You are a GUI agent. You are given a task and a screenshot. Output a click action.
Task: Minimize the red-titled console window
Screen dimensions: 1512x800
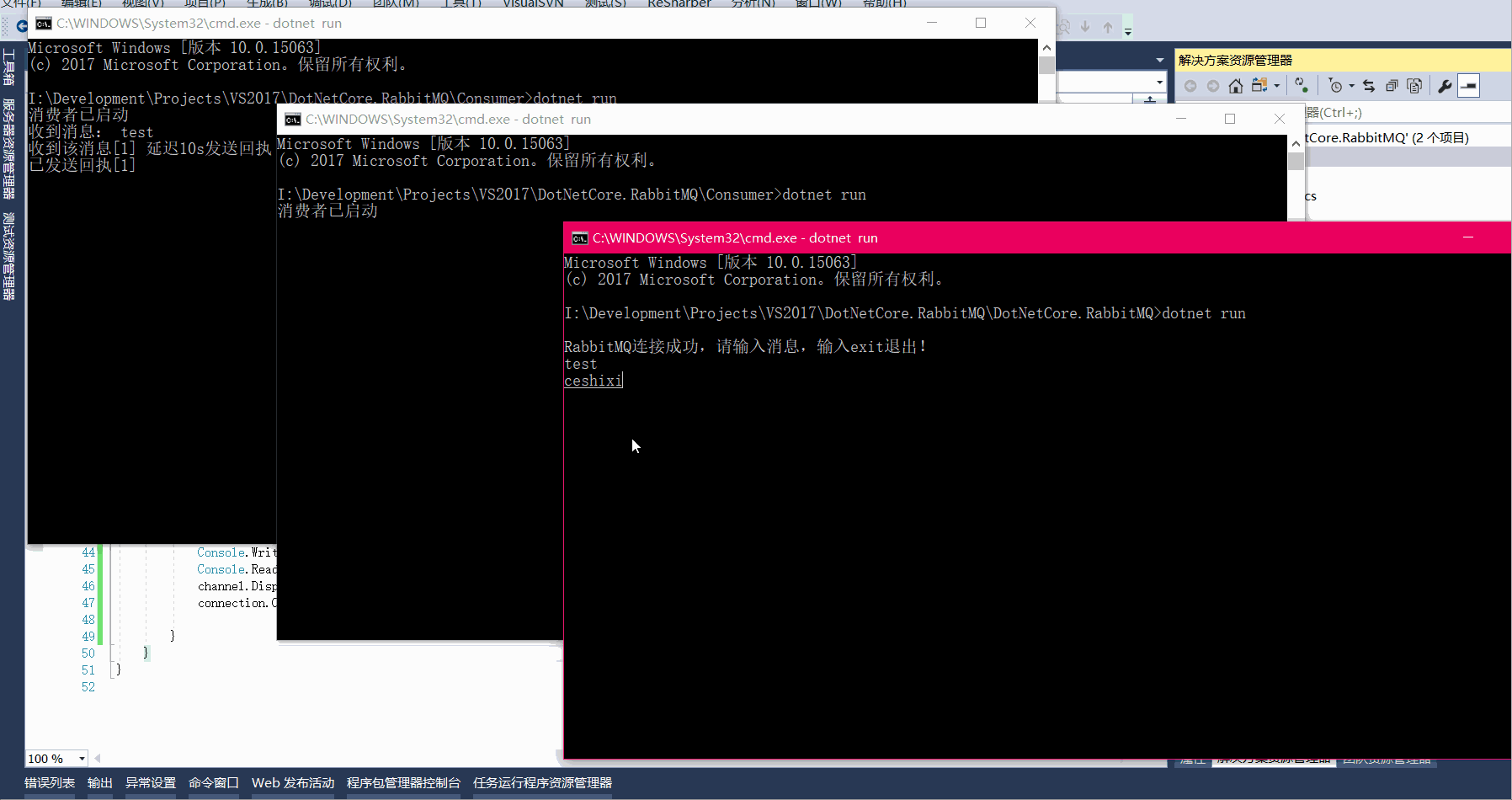point(1468,238)
